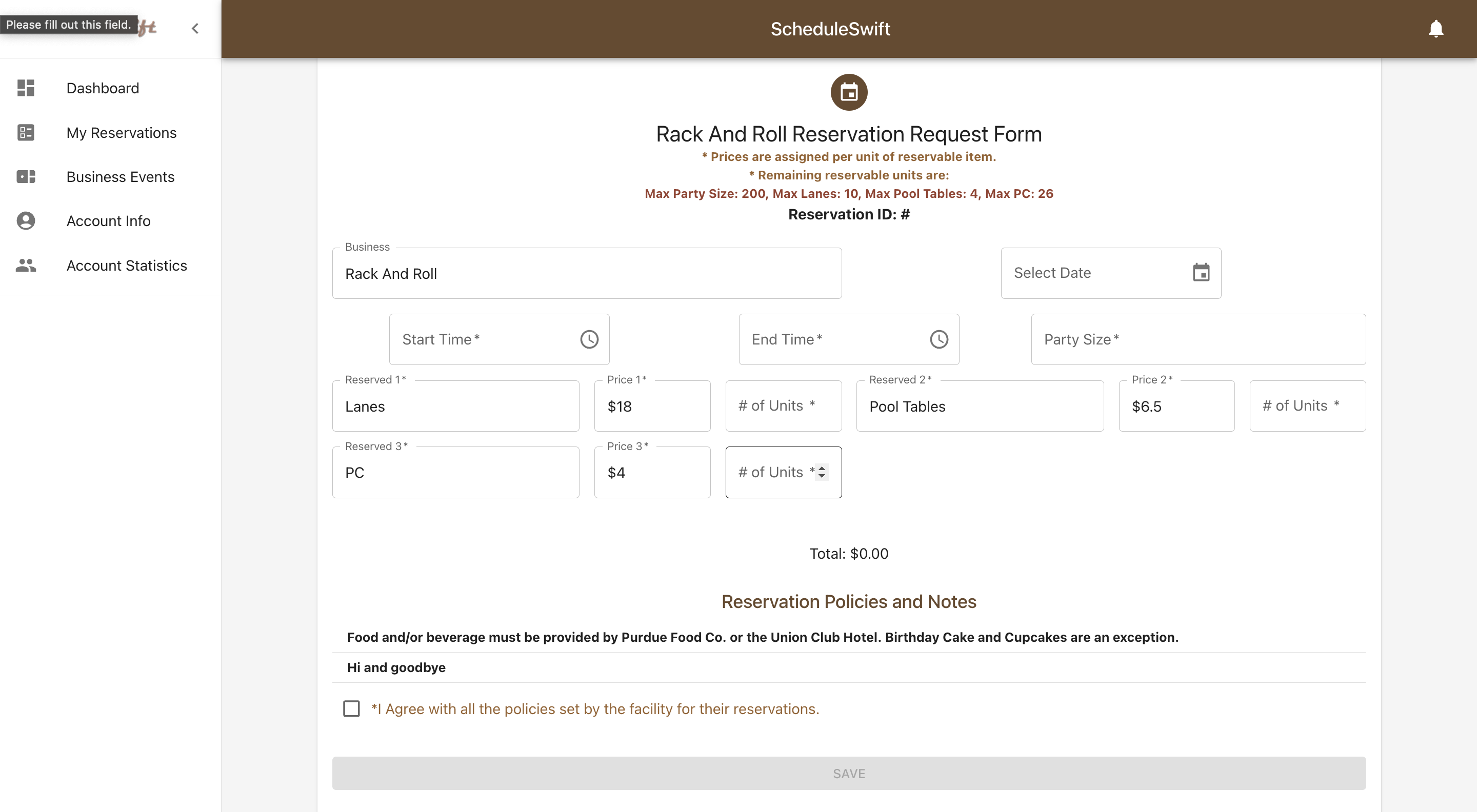
Task: Click the Pool Tables # of Units field
Action: pyautogui.click(x=1307, y=405)
